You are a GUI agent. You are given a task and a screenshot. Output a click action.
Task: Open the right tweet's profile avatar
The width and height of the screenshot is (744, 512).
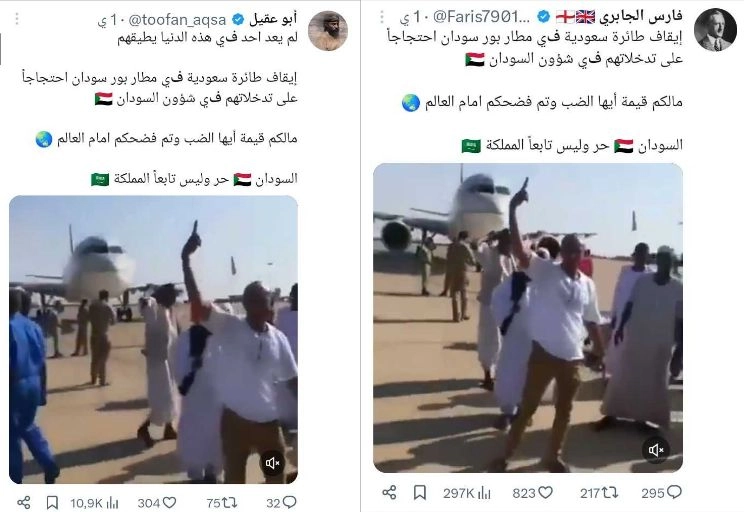[x=715, y=29]
